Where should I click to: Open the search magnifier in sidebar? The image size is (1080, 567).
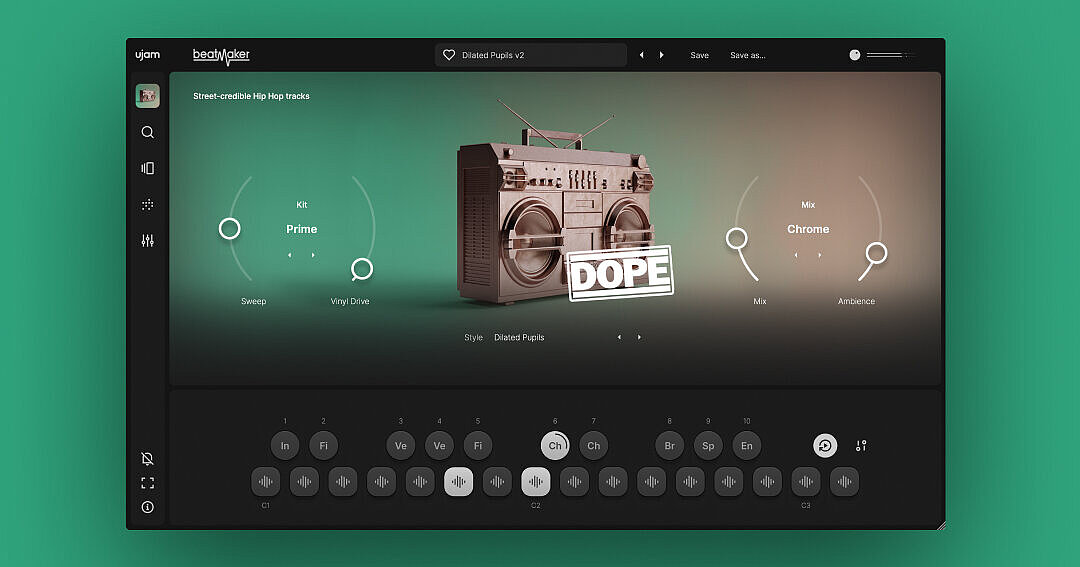[x=148, y=132]
